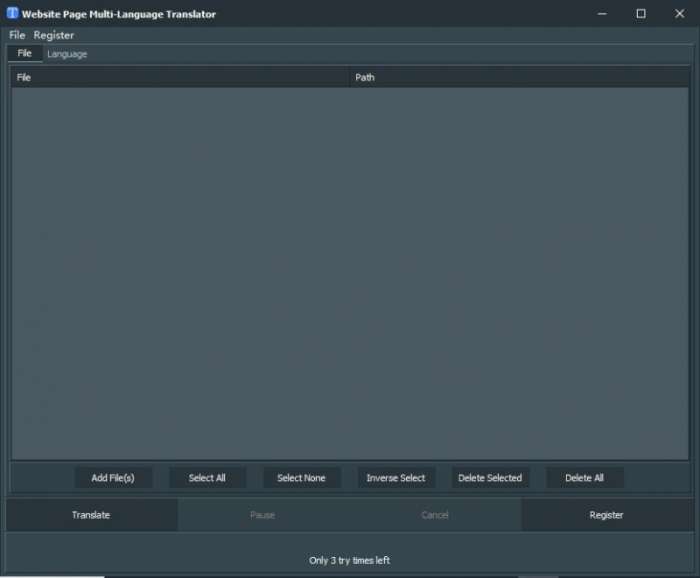Switch to the Language tab
Image resolution: width=700 pixels, height=578 pixels.
pos(67,54)
